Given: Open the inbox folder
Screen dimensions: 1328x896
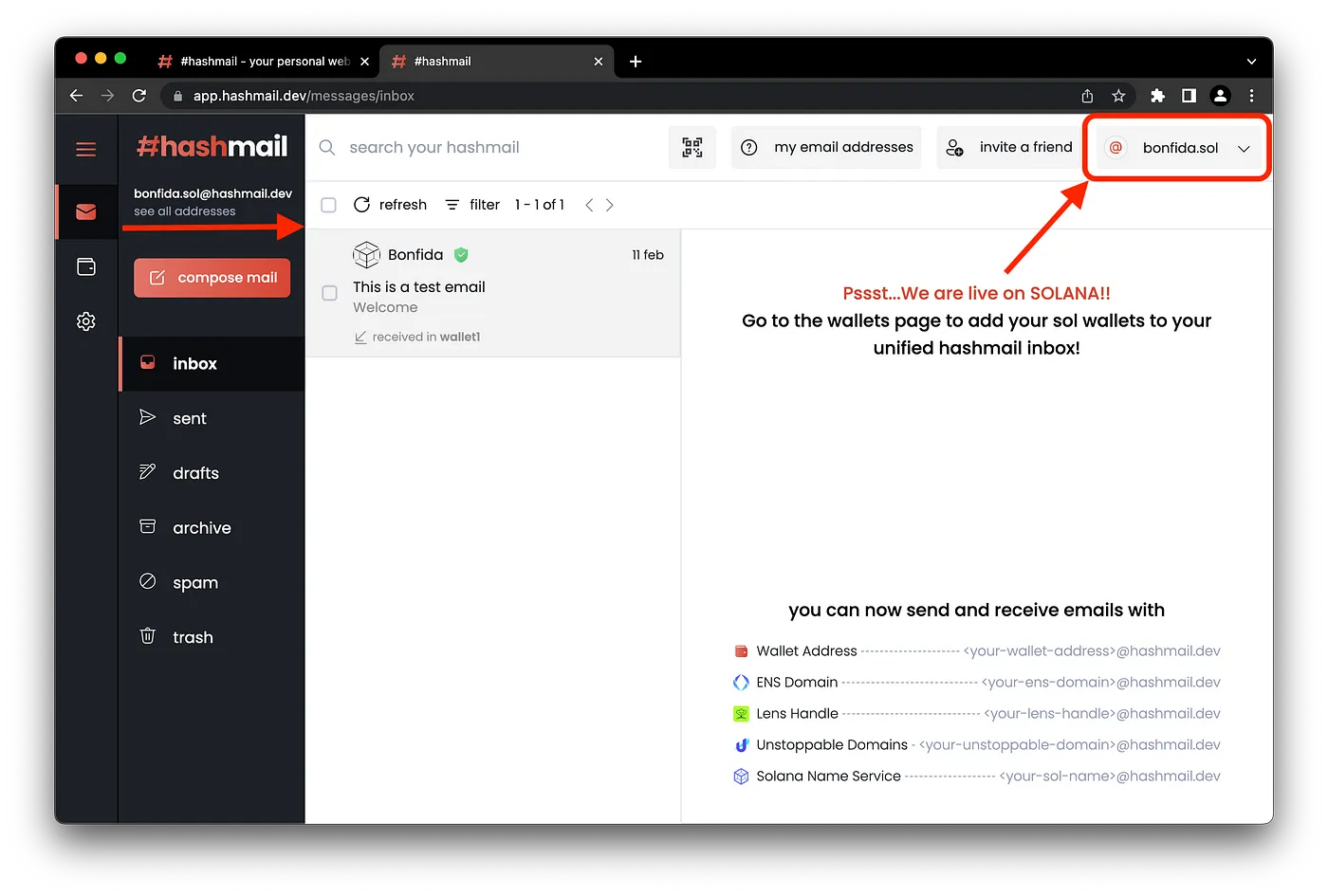Looking at the screenshot, I should tap(212, 364).
